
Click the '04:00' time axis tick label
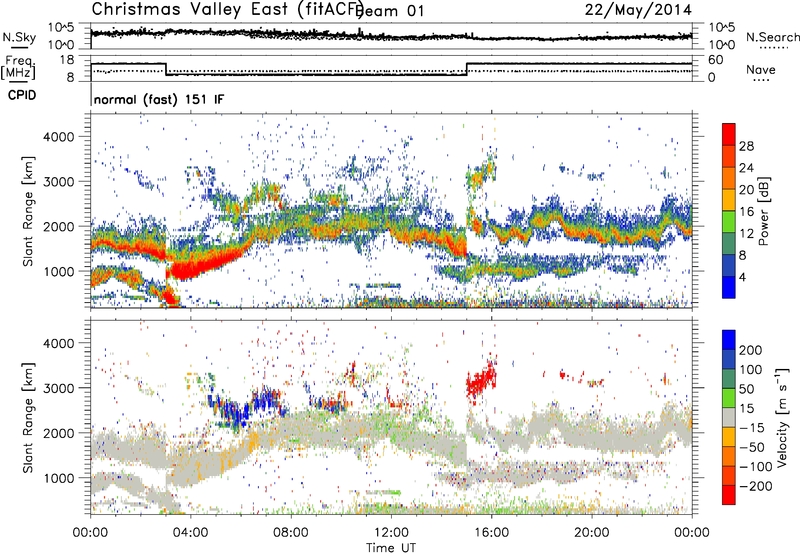click(x=190, y=533)
